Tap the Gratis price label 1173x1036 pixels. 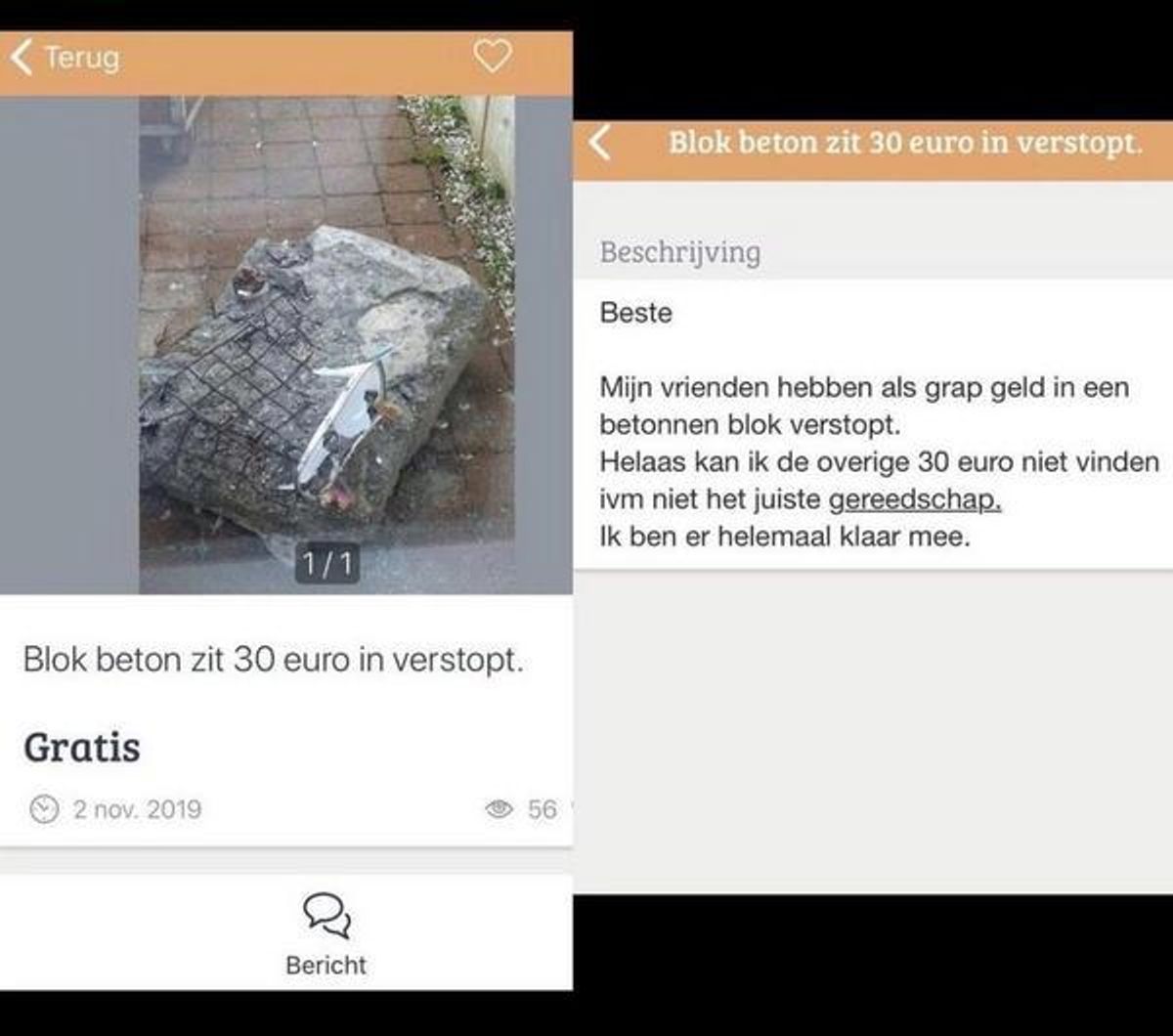click(82, 748)
